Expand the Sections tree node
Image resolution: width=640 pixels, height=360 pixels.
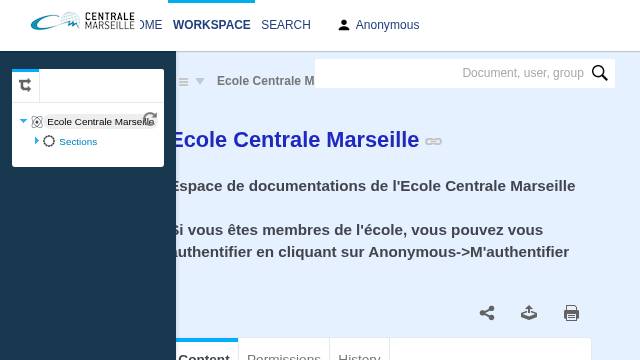pos(36,141)
